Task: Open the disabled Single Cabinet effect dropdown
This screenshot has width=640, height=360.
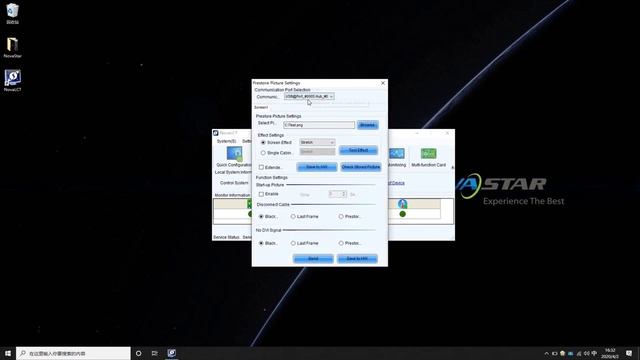Action: [317, 151]
